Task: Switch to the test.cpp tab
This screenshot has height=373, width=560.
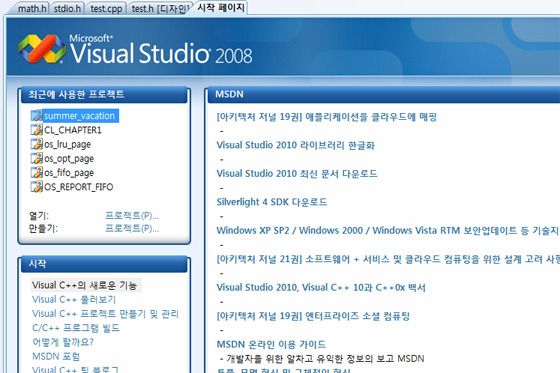Action: click(106, 8)
